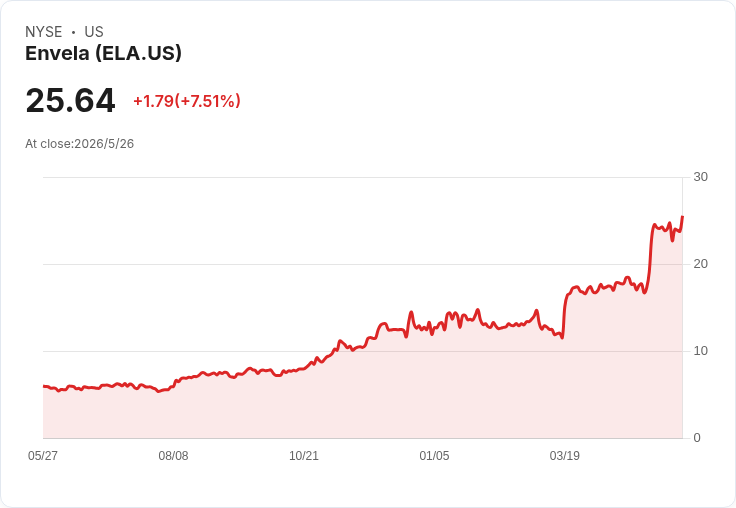Click the US market label
This screenshot has height=508, width=736.
tap(94, 32)
